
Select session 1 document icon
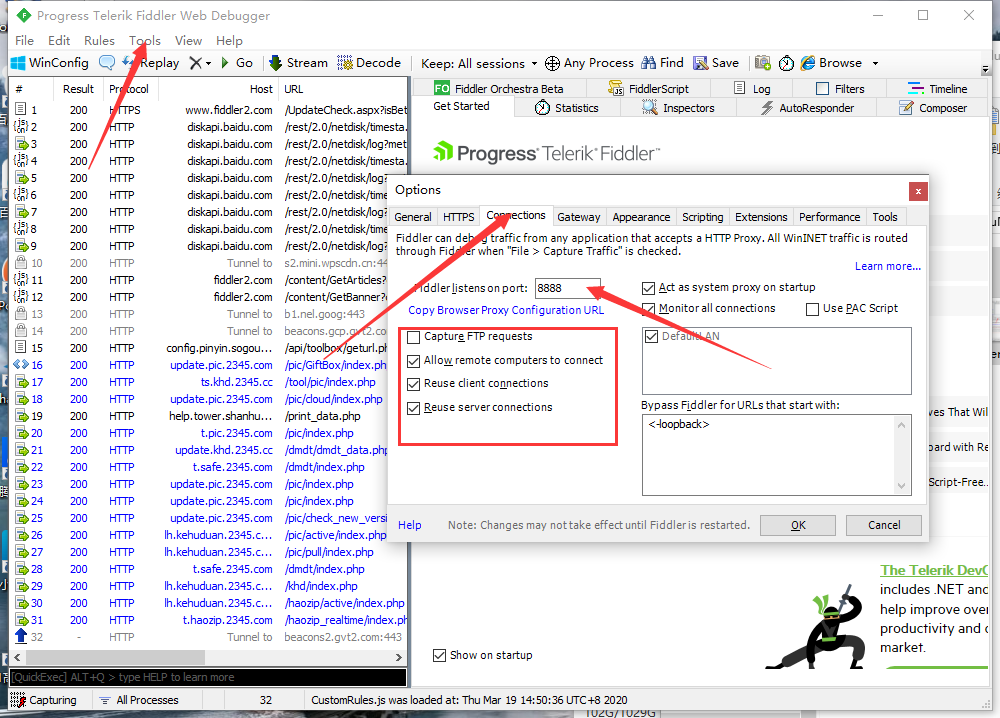coord(20,110)
